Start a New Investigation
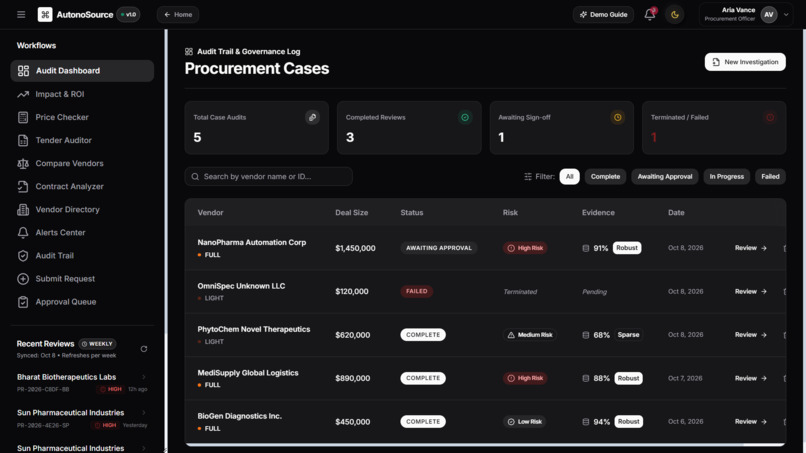This screenshot has height=453, width=806. pyautogui.click(x=745, y=62)
